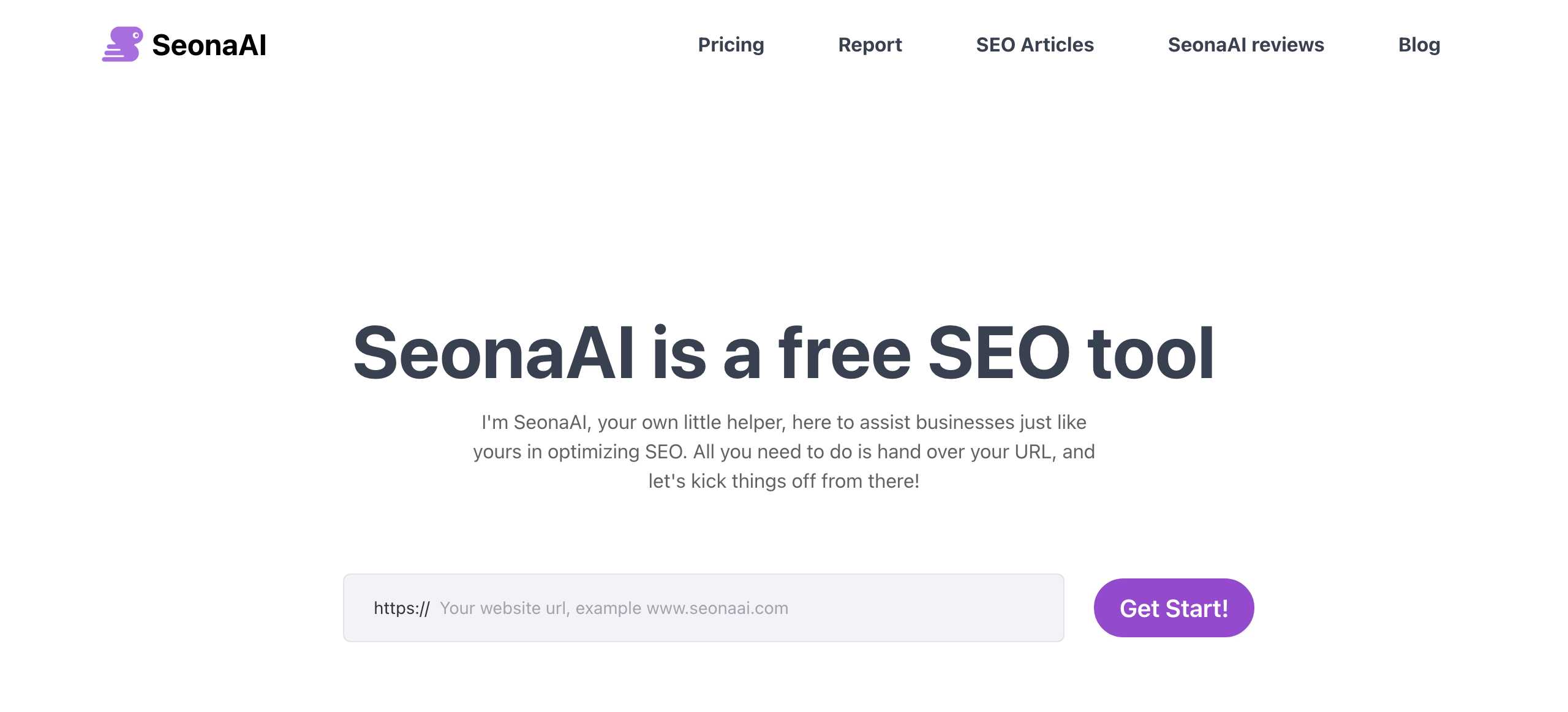
Task: Click the purple SeonaAI logo icon
Action: point(123,44)
